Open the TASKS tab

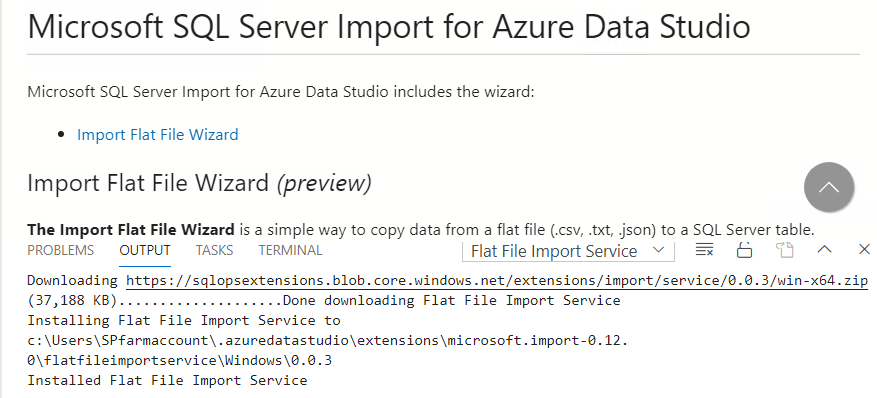click(x=214, y=250)
